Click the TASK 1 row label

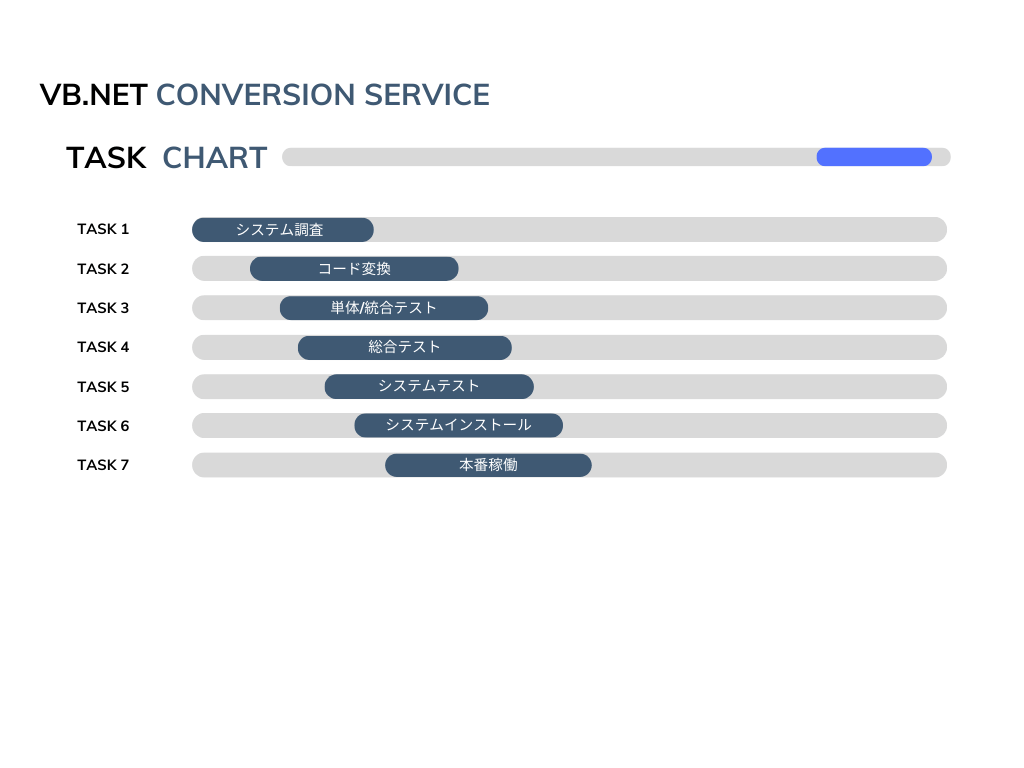103,229
